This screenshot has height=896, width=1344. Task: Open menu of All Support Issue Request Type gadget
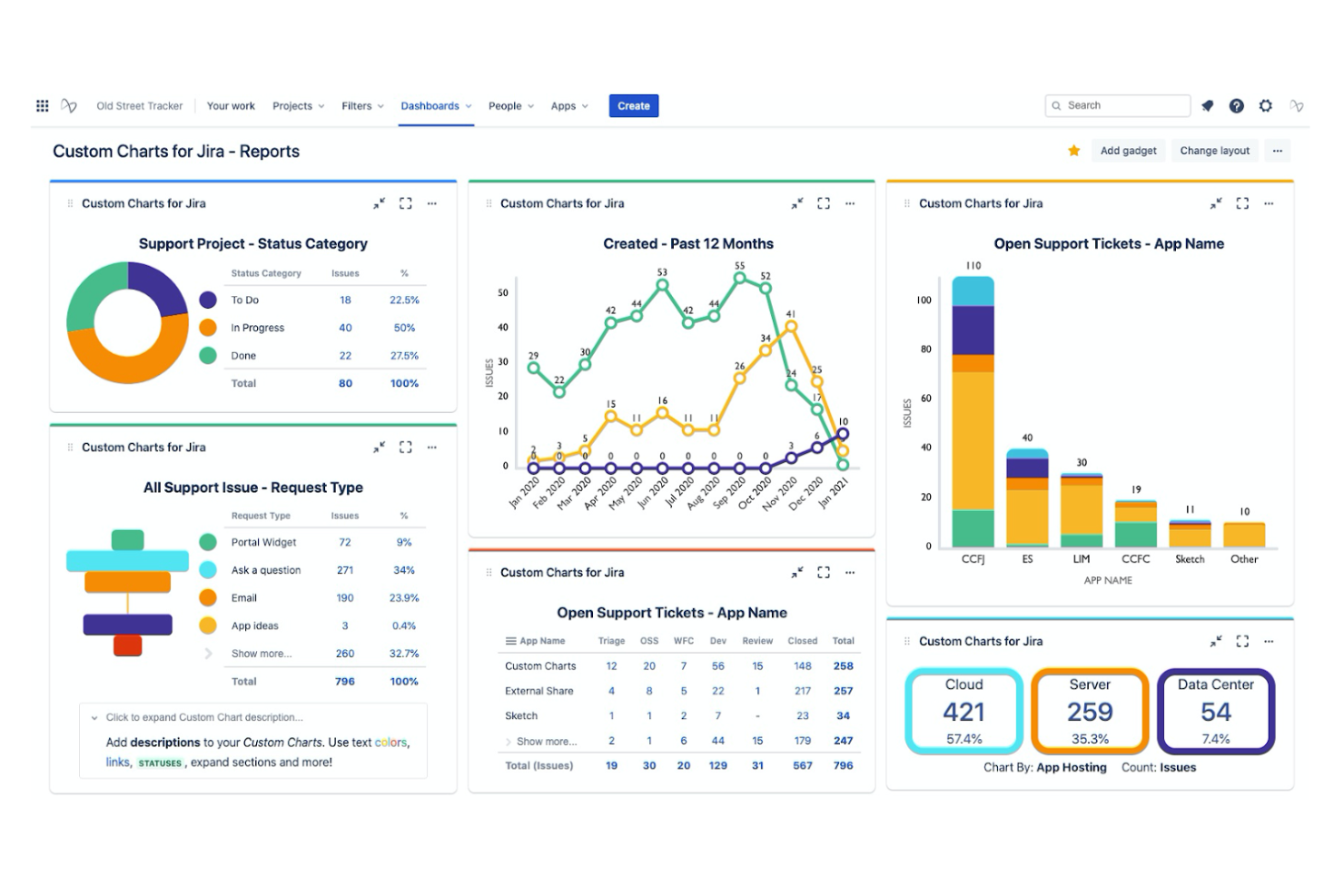coord(431,447)
